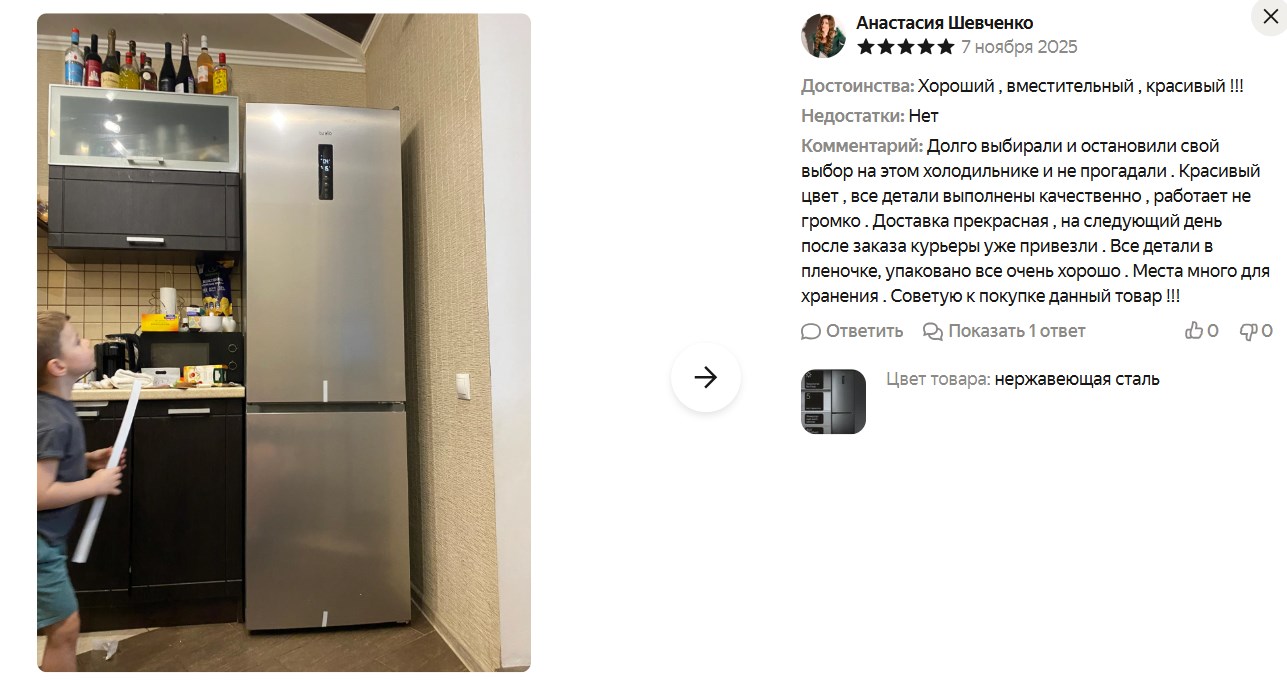Click the dislike count next to thumbs down
This screenshot has height=683, width=1287.
pos(1267,331)
